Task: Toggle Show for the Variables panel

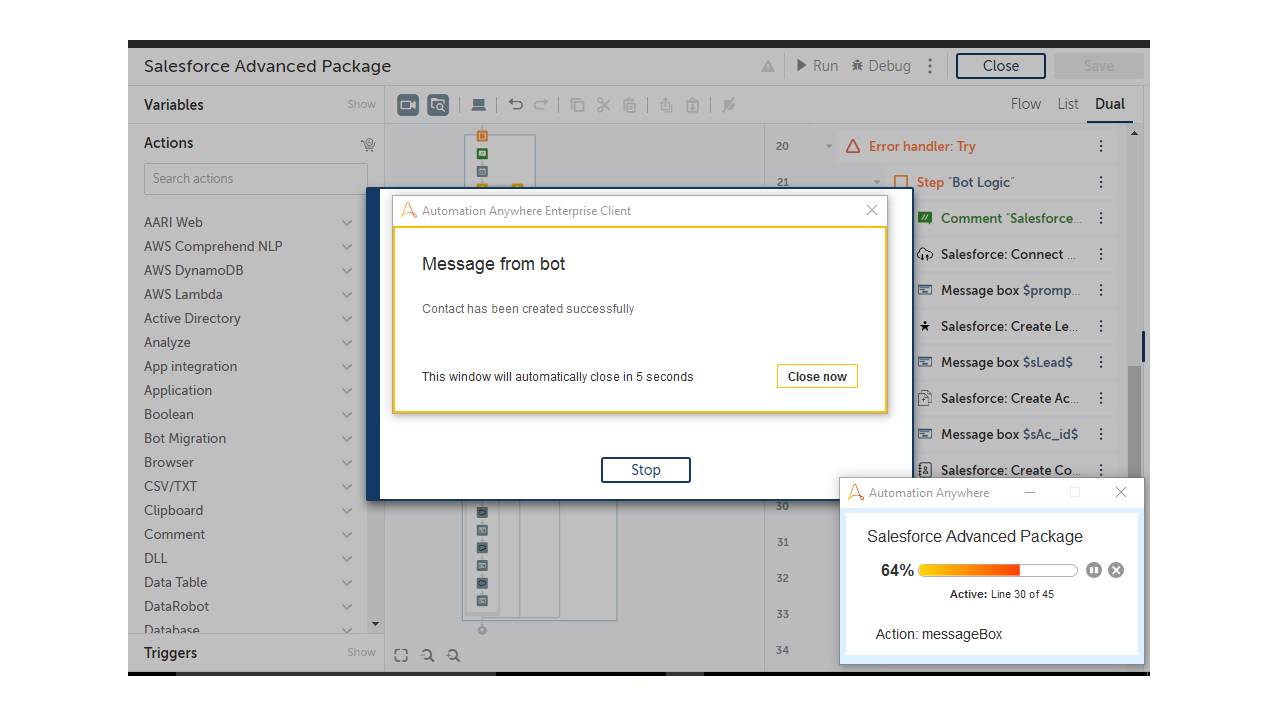Action: pyautogui.click(x=361, y=104)
